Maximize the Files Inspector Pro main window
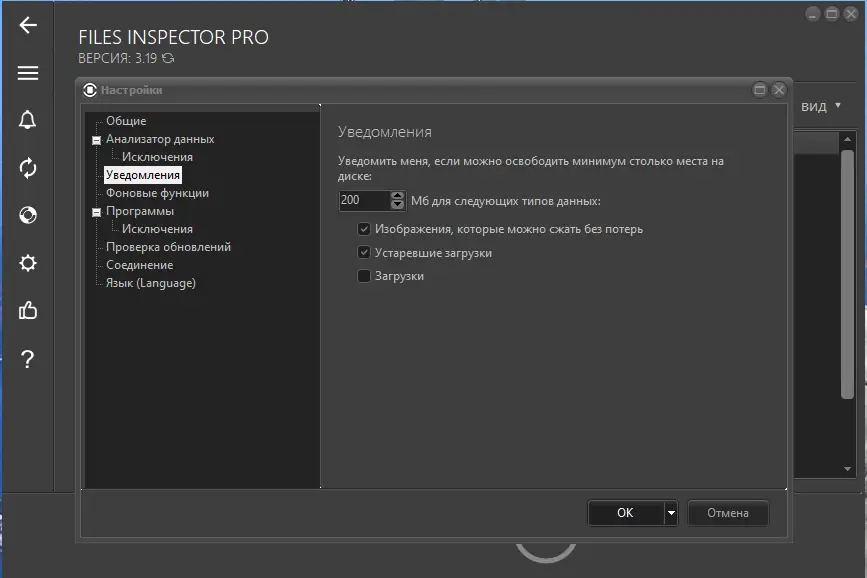Screen dimensions: 867x578 tap(832, 14)
